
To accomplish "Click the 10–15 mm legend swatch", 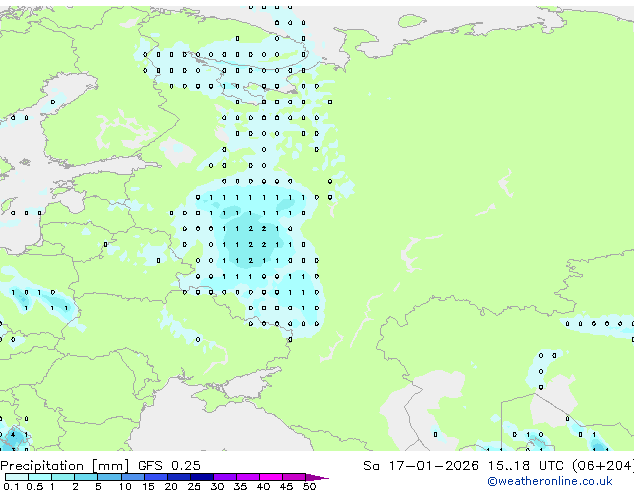I will click(x=132, y=477).
